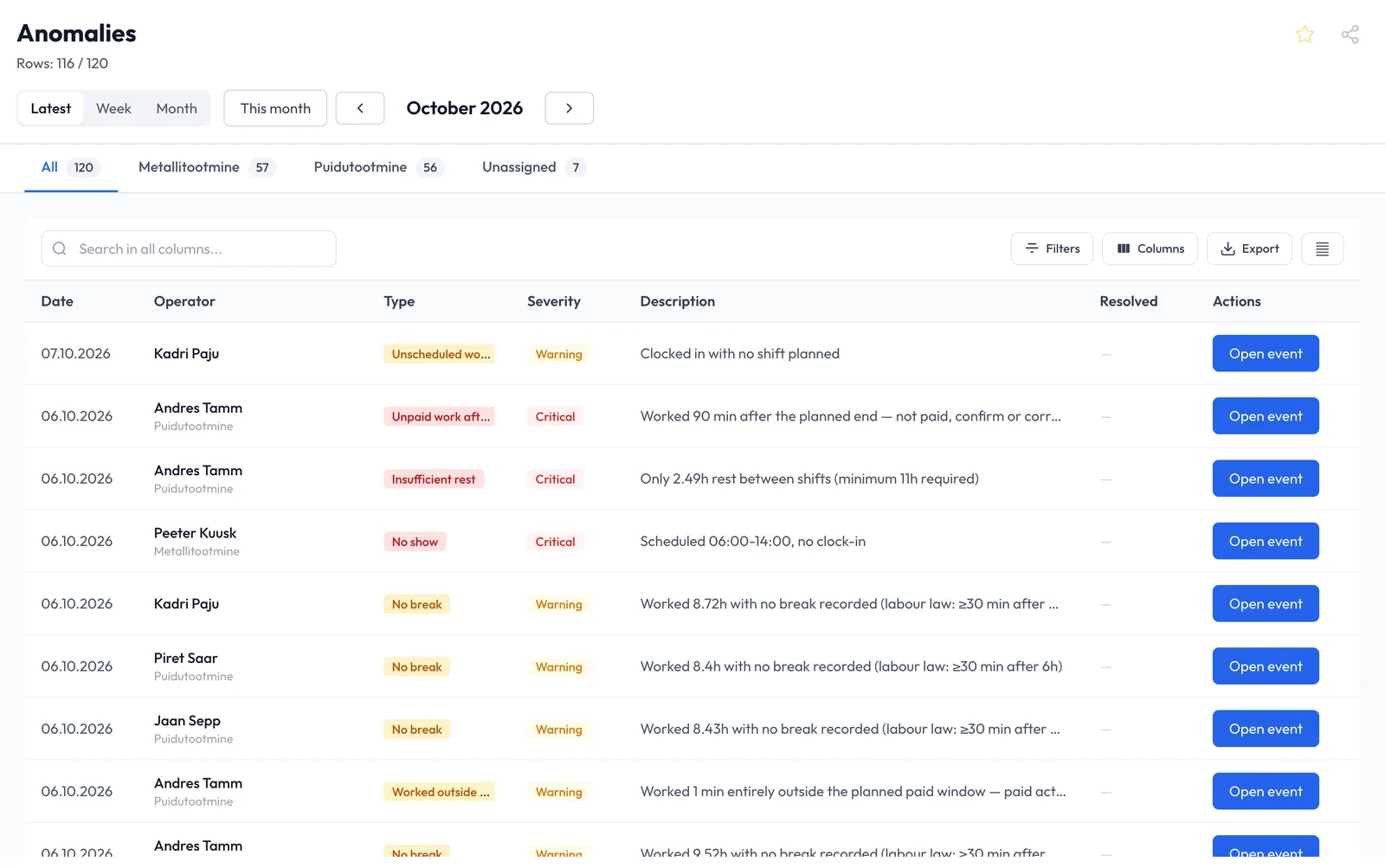This screenshot has height=868, width=1385.
Task: Click the Insufficient rest badge
Action: [434, 479]
